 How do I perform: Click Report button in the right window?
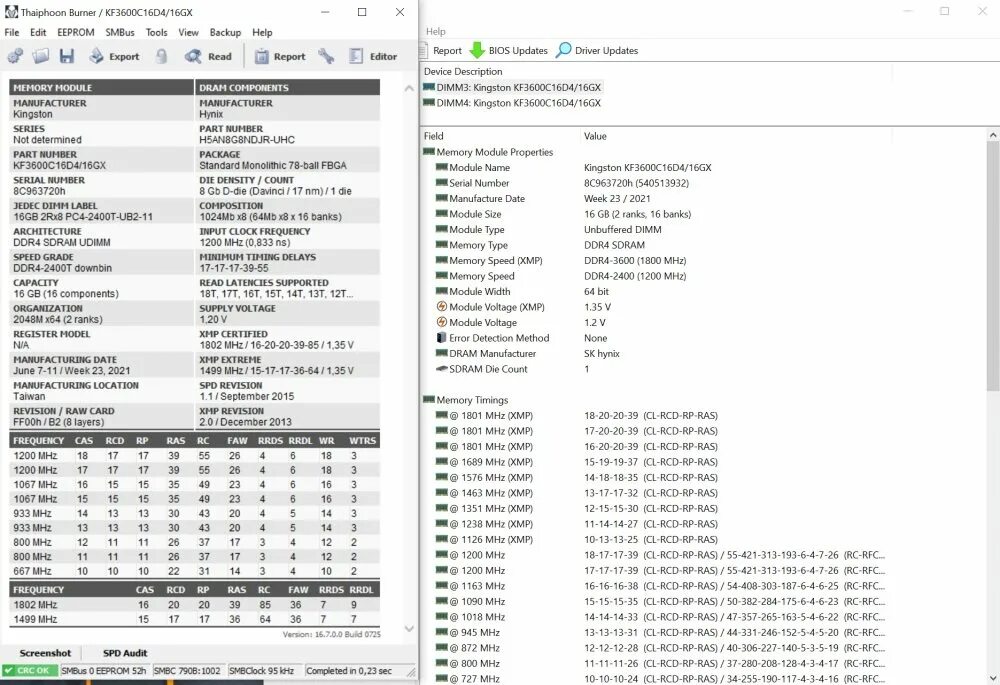click(441, 50)
